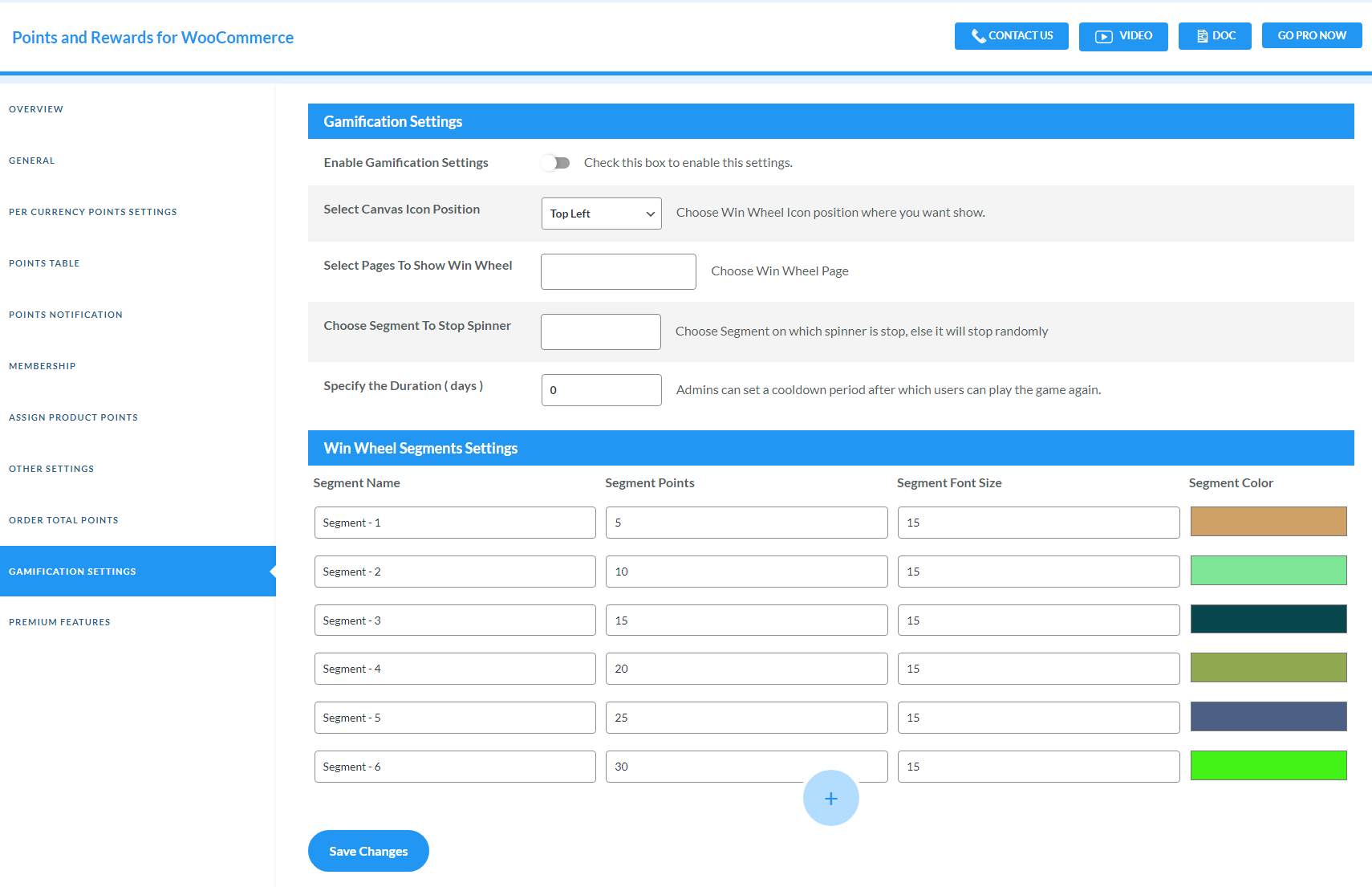This screenshot has height=887, width=1372.
Task: Edit Segment - 4 points field showing 20
Action: point(747,669)
